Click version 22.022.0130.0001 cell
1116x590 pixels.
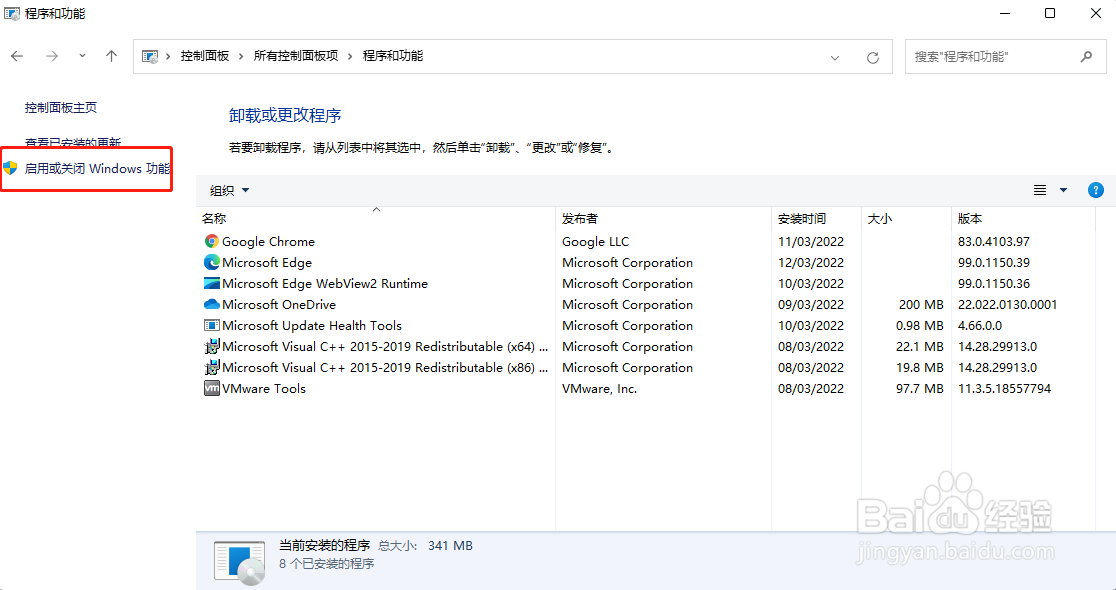coord(1007,305)
